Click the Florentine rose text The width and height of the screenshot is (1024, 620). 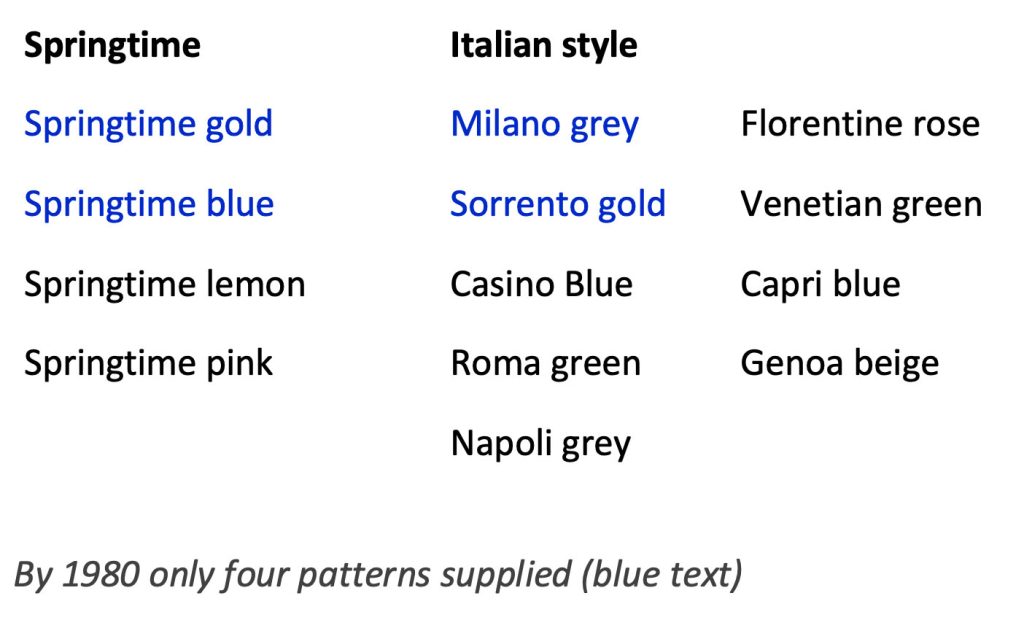pyautogui.click(x=860, y=125)
